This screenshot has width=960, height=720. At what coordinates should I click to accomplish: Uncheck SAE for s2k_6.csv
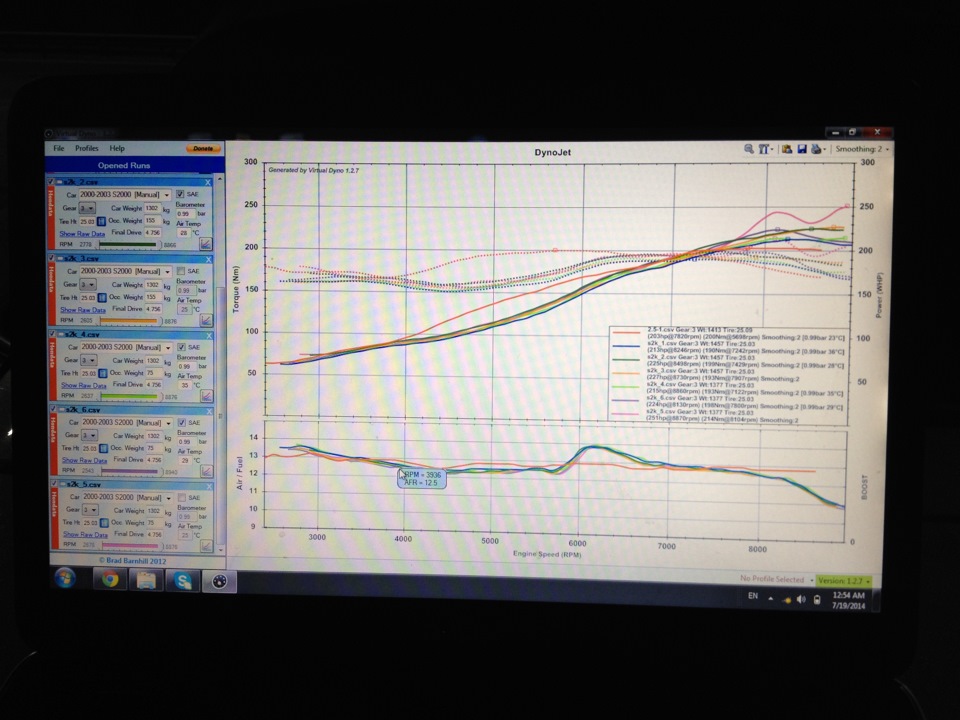coord(182,422)
